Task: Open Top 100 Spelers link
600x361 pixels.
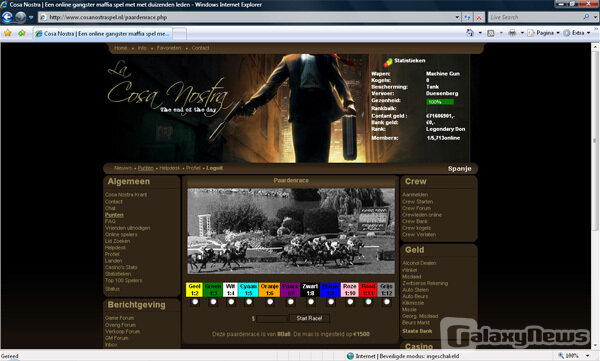Action: [x=124, y=281]
